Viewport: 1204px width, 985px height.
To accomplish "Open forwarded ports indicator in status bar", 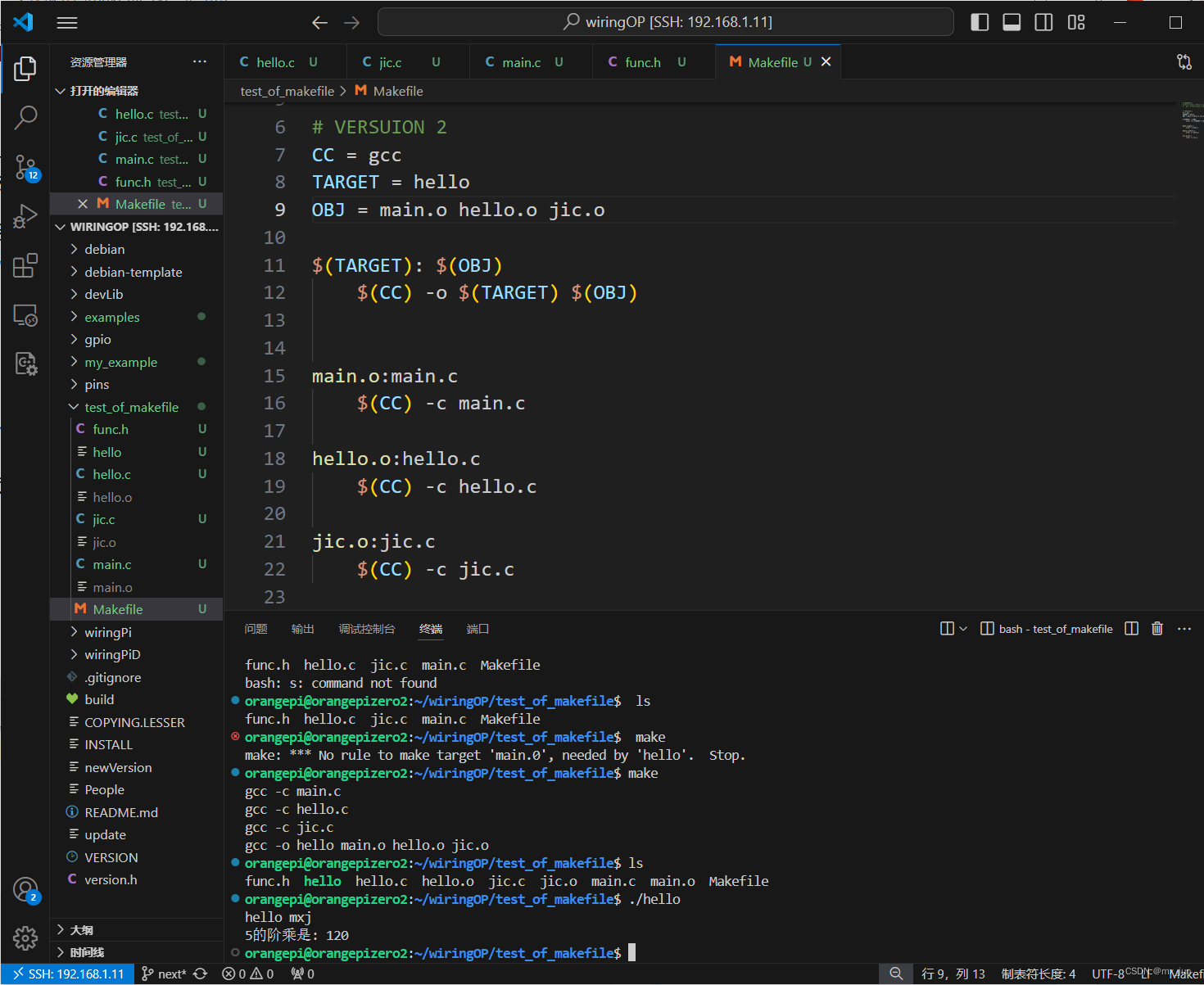I will coord(302,974).
